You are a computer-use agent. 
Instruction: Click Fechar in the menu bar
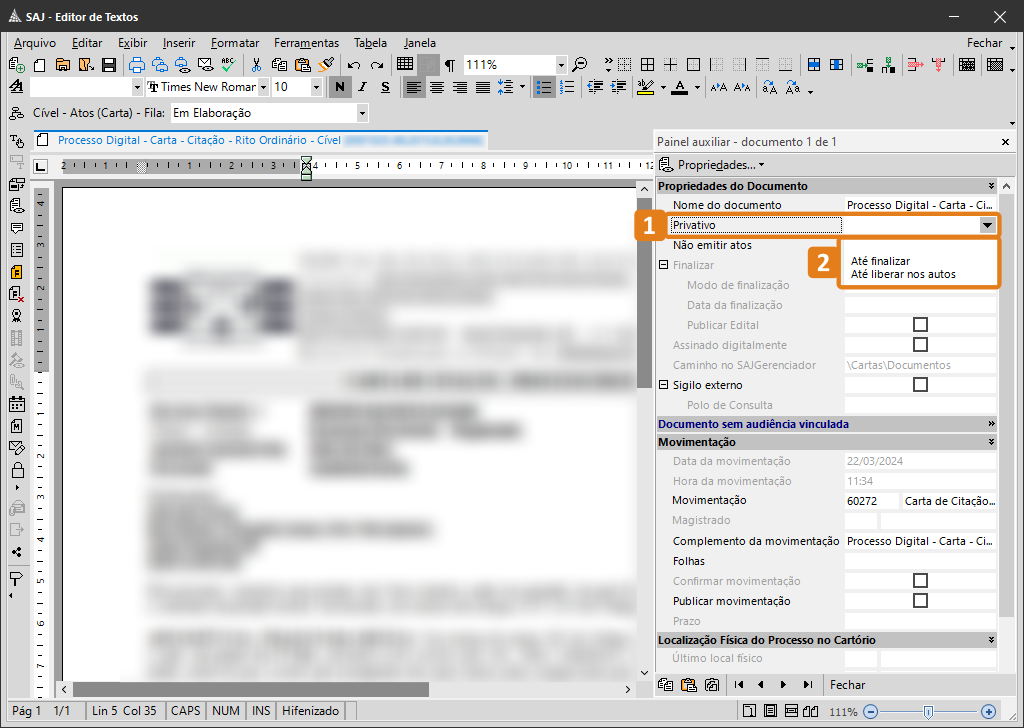[984, 43]
